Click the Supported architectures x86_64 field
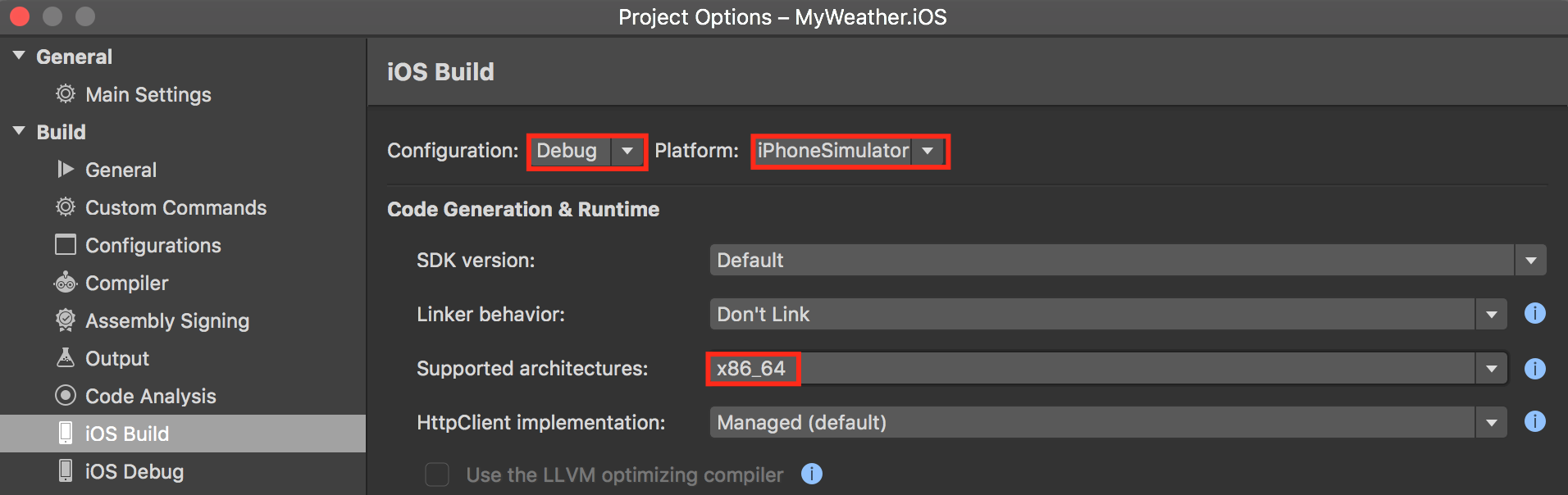Screen dimensions: 1568x495 coord(1108,369)
